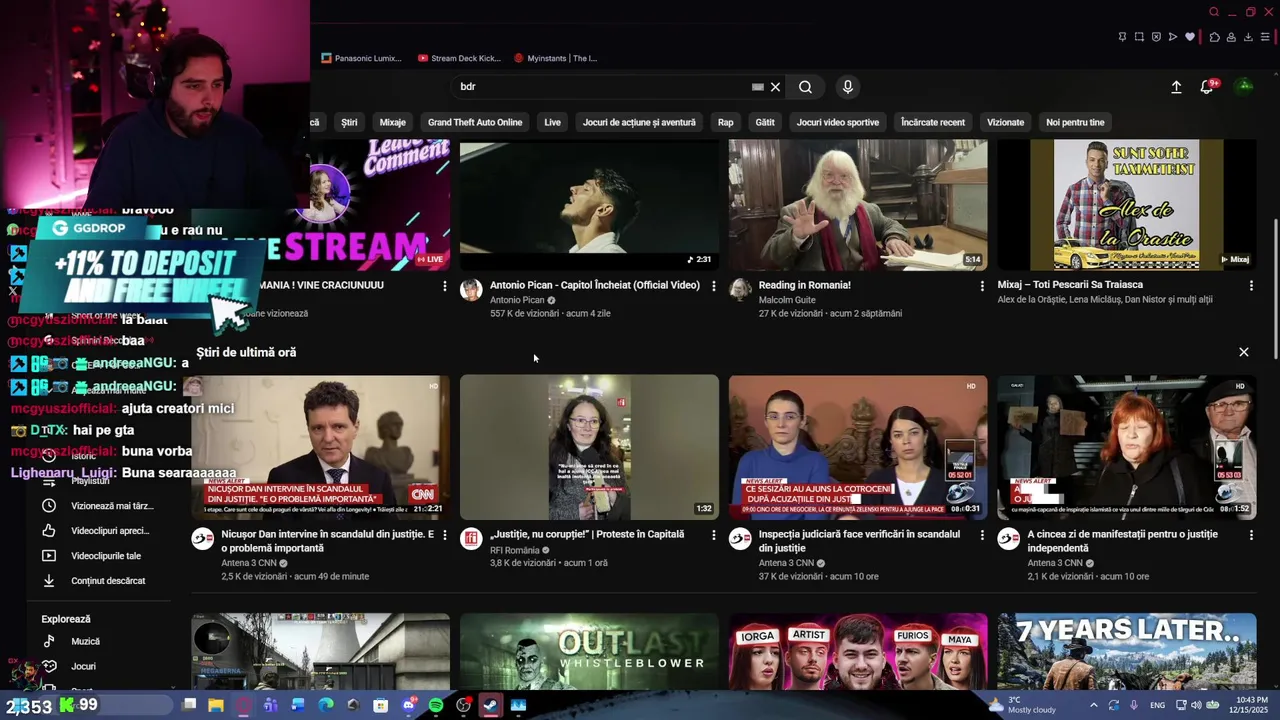Image resolution: width=1280 pixels, height=720 pixels.
Task: Open options for Inspecția judiciară video
Action: coord(982,535)
